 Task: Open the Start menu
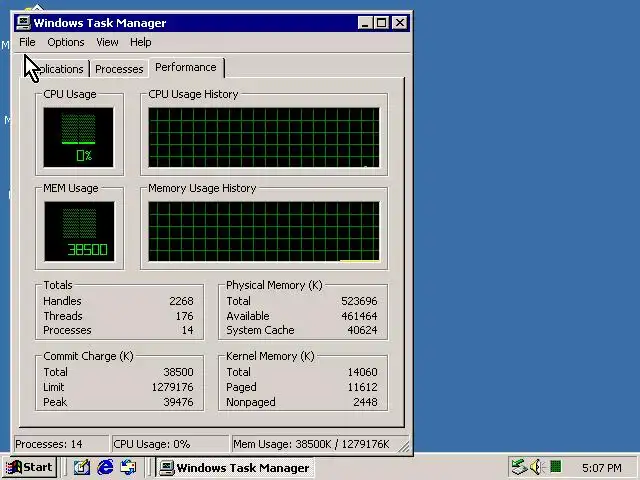[x=29, y=467]
